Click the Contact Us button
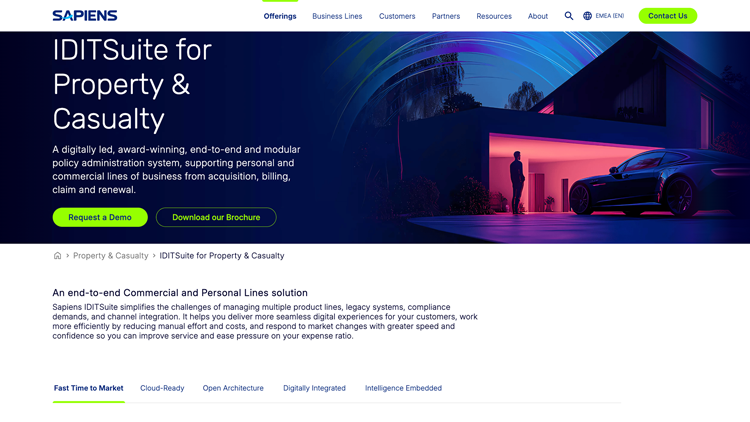750x422 pixels. 668,16
